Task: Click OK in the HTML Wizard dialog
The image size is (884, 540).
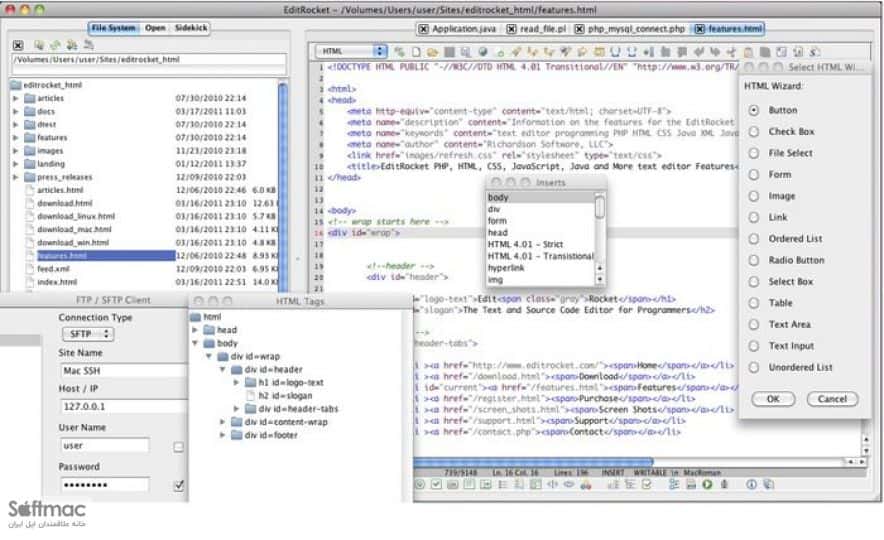Action: [x=773, y=399]
